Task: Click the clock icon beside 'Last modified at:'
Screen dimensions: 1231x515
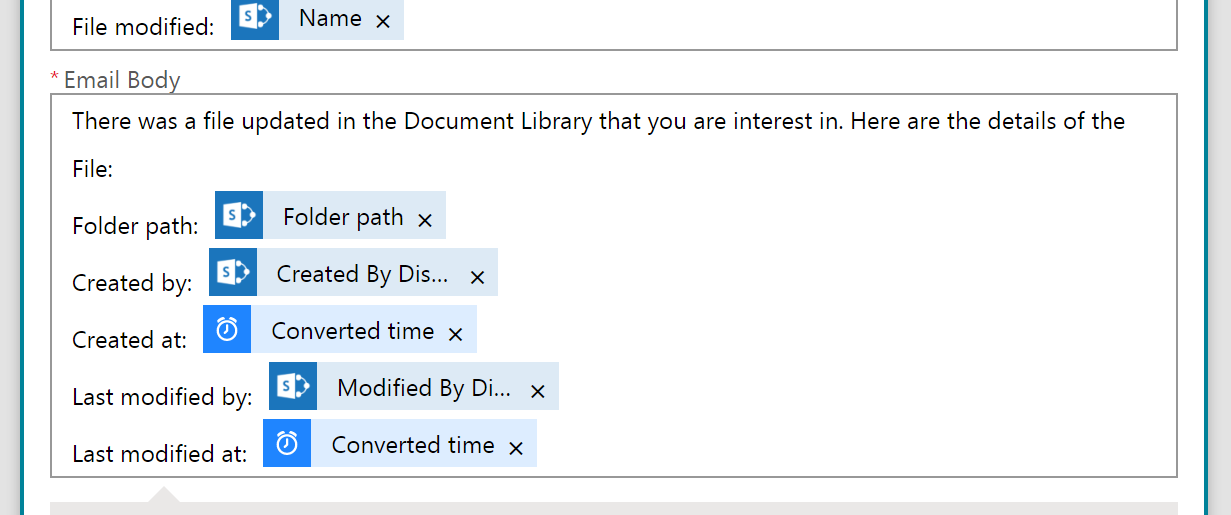Action: tap(287, 444)
